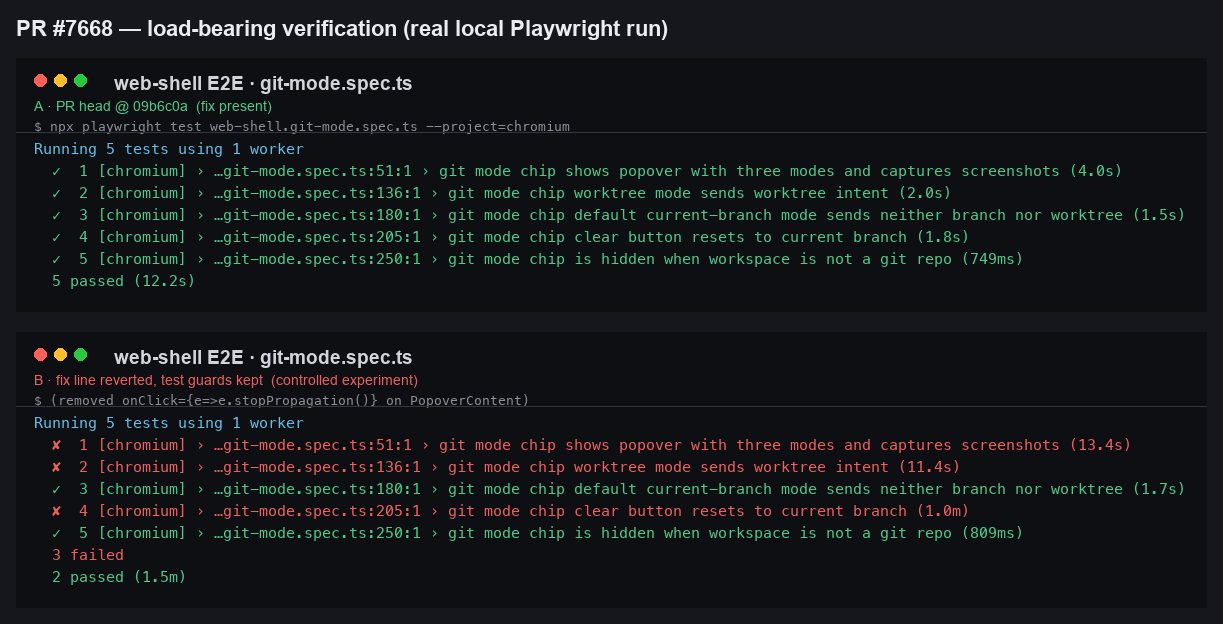The image size is (1223, 624).
Task: Click the green dot in panel A header
Action: click(81, 81)
